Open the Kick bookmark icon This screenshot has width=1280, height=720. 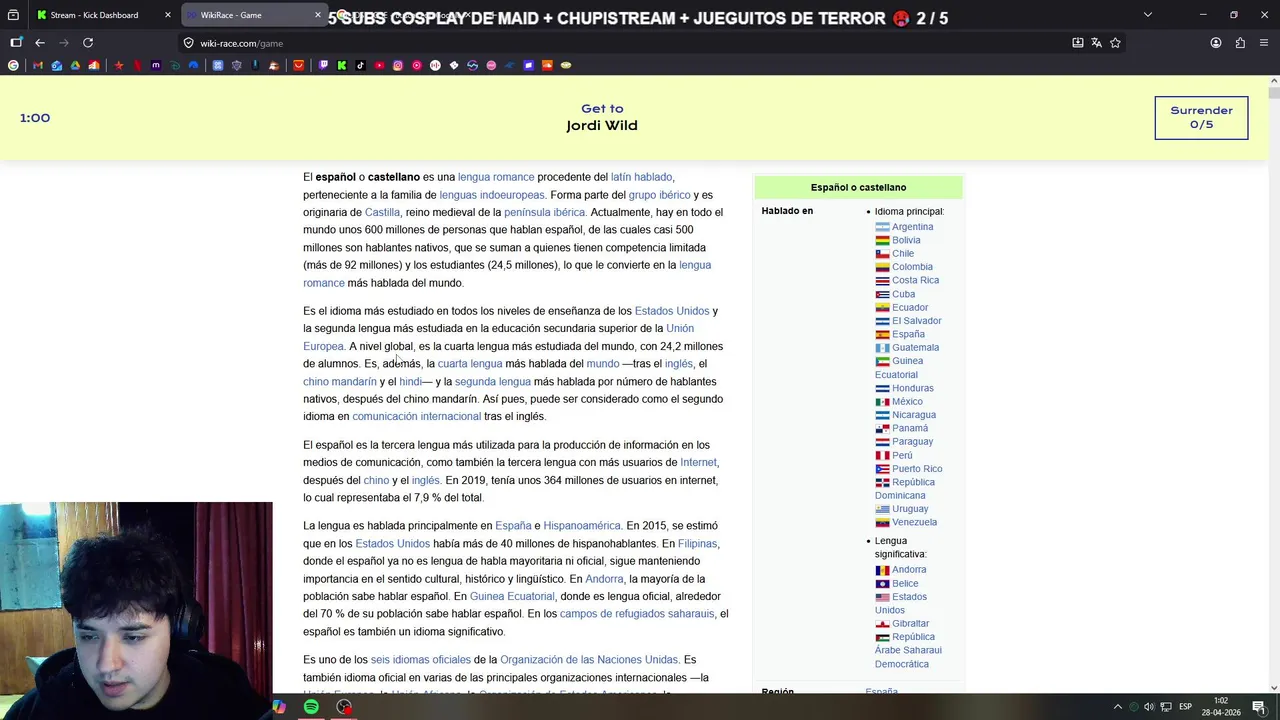click(342, 65)
